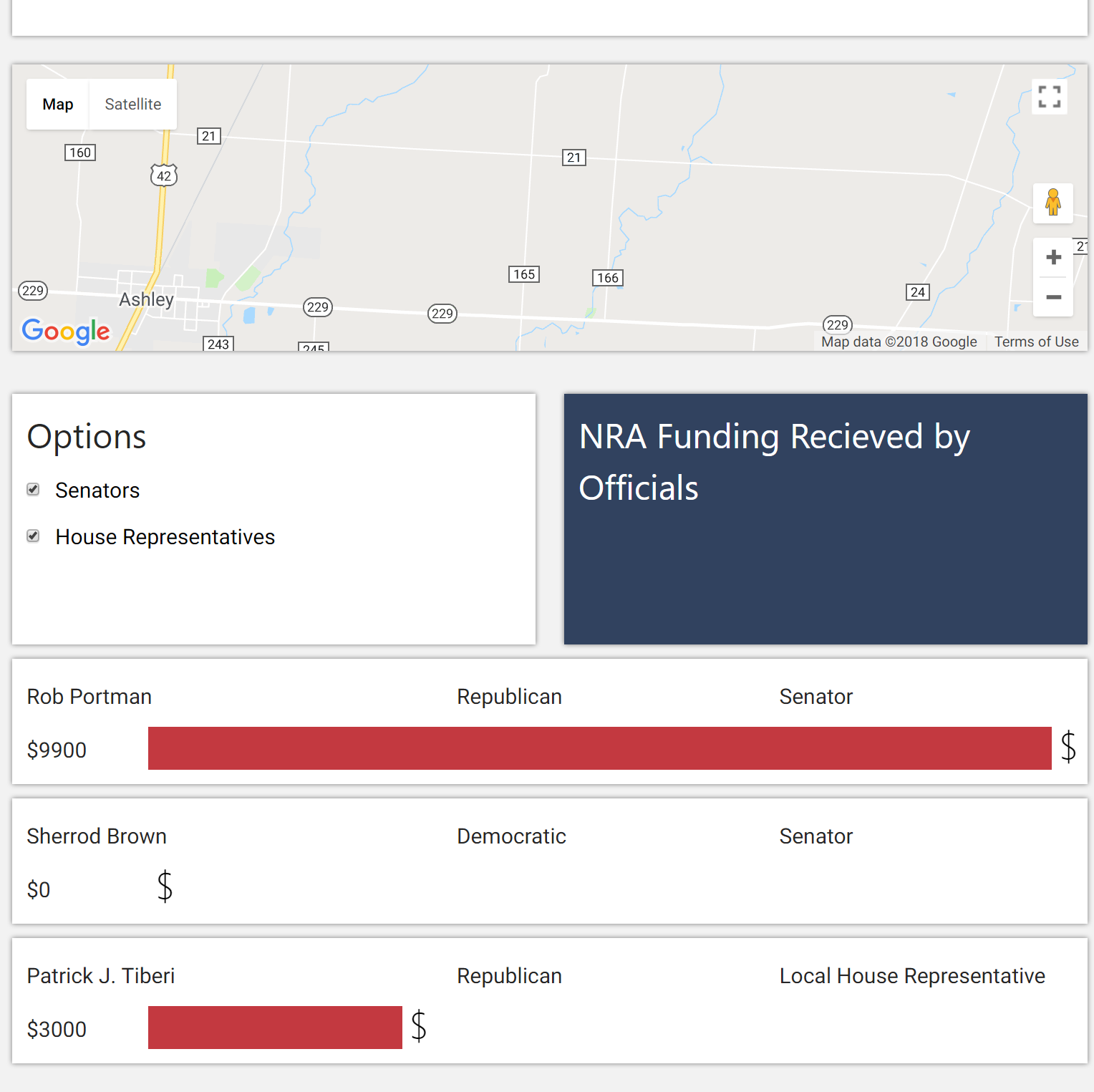Click the $3000 amount value

click(57, 1029)
